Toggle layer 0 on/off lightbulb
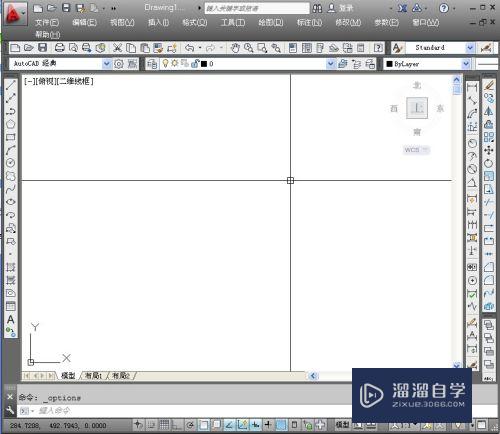Image resolution: width=500 pixels, height=434 pixels. click(x=165, y=63)
